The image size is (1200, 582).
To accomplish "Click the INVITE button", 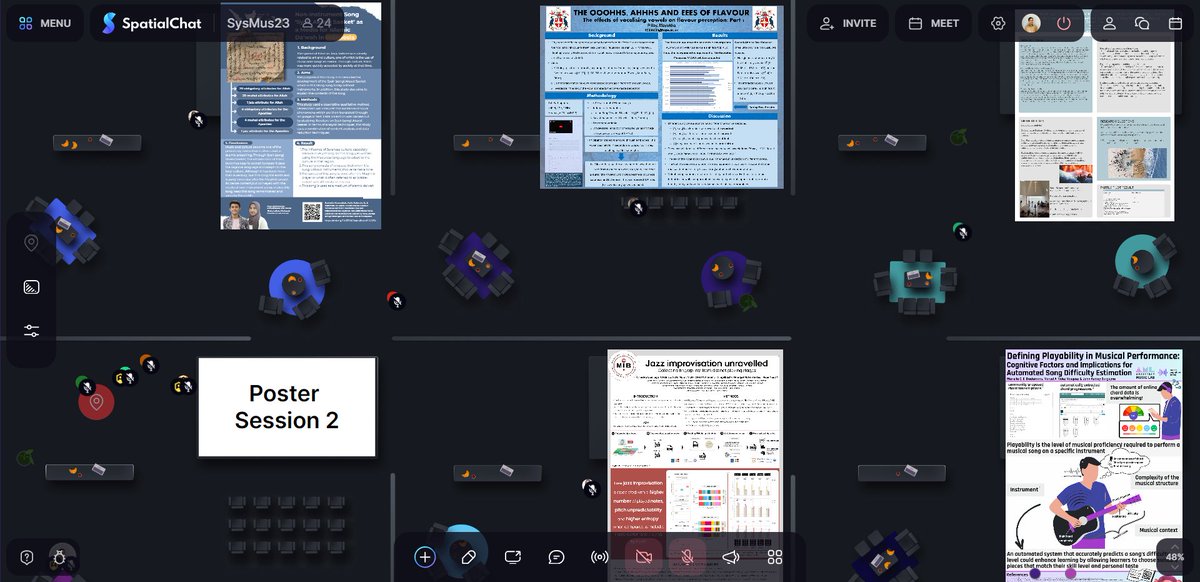I will click(x=848, y=23).
